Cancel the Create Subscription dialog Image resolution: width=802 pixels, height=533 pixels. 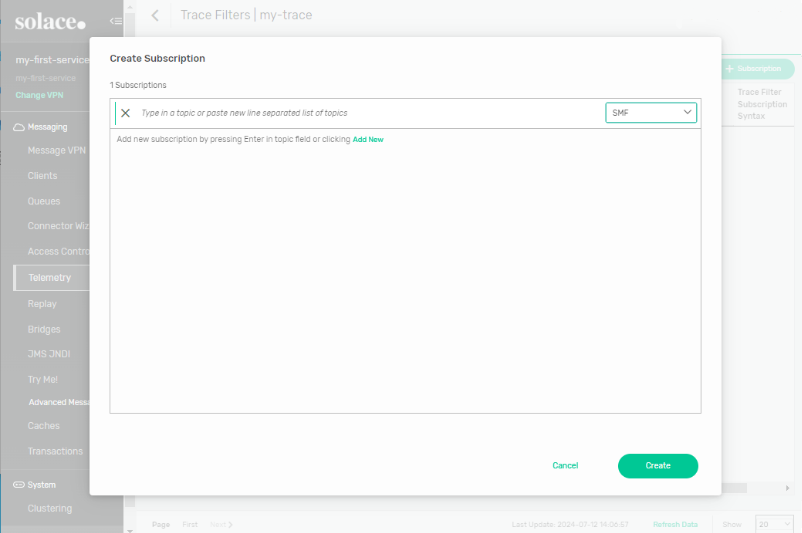click(x=565, y=466)
